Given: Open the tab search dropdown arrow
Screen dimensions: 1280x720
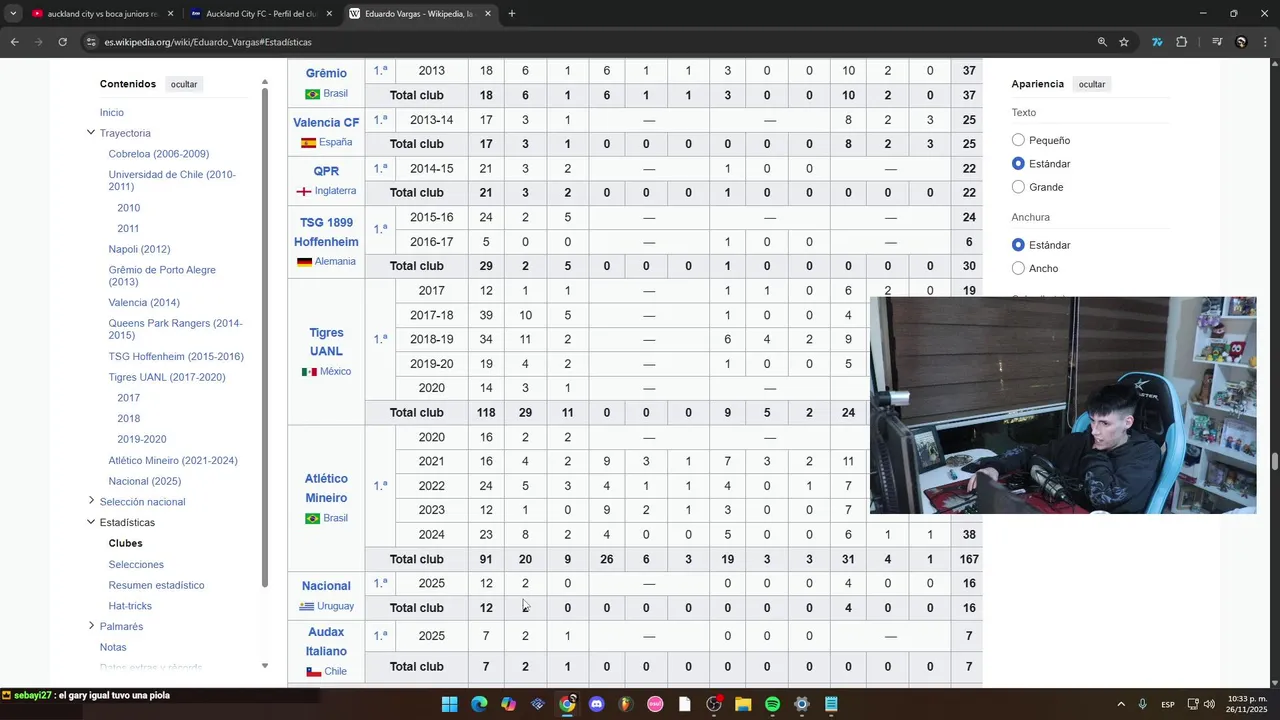Looking at the screenshot, I should (x=12, y=14).
